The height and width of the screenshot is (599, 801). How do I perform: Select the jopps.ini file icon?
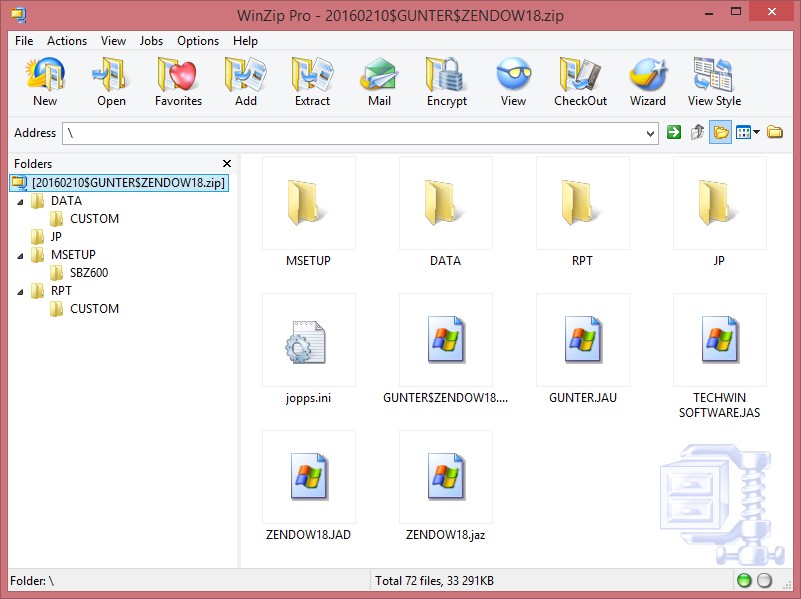[x=309, y=340]
